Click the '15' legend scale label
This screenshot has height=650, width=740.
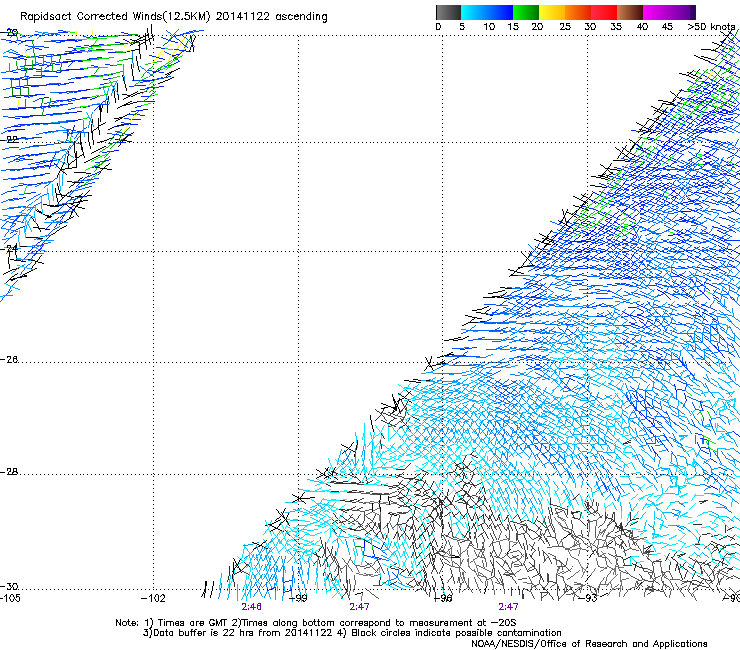point(513,27)
